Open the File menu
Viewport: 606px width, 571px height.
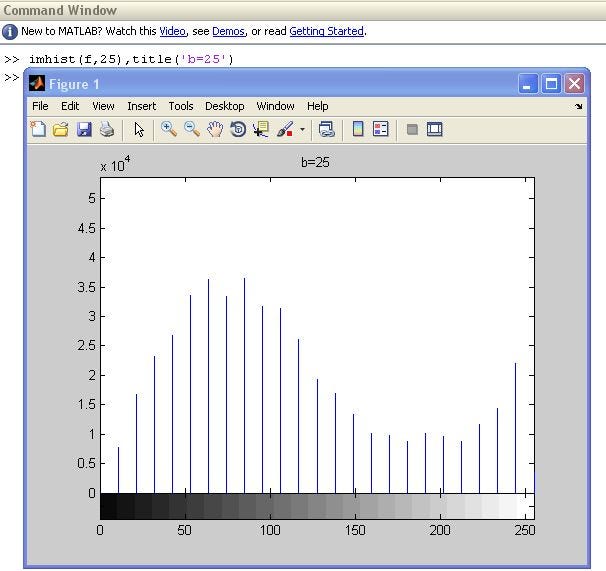tap(40, 106)
